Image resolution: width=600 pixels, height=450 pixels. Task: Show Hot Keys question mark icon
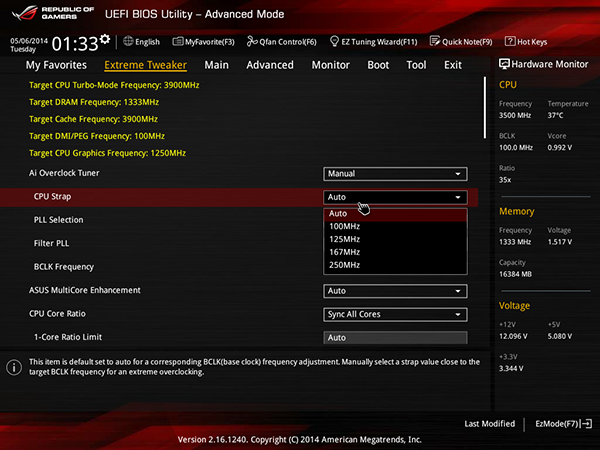tap(510, 41)
